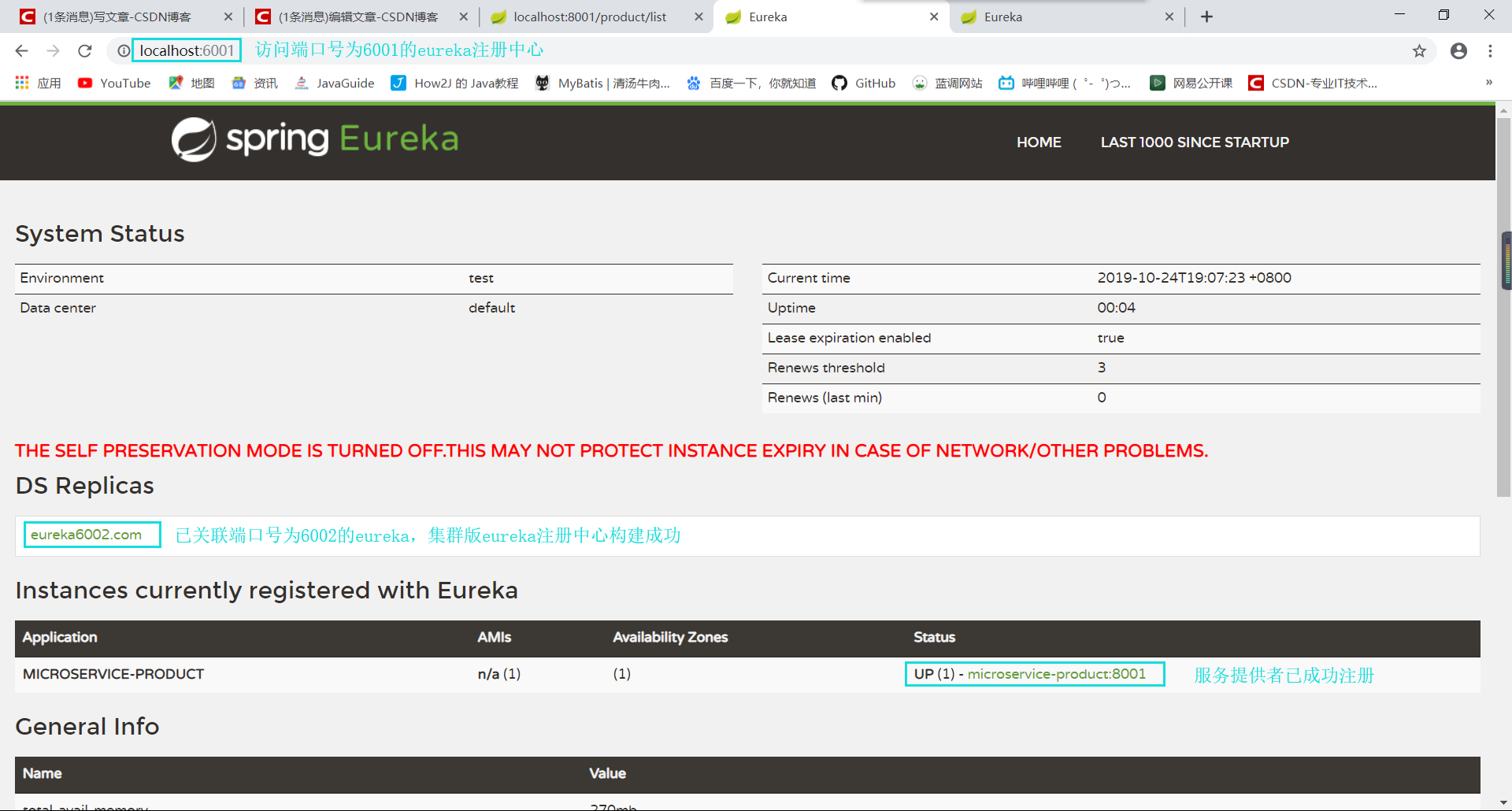The image size is (1512, 811).
Task: Click the Application column header
Action: (x=60, y=638)
